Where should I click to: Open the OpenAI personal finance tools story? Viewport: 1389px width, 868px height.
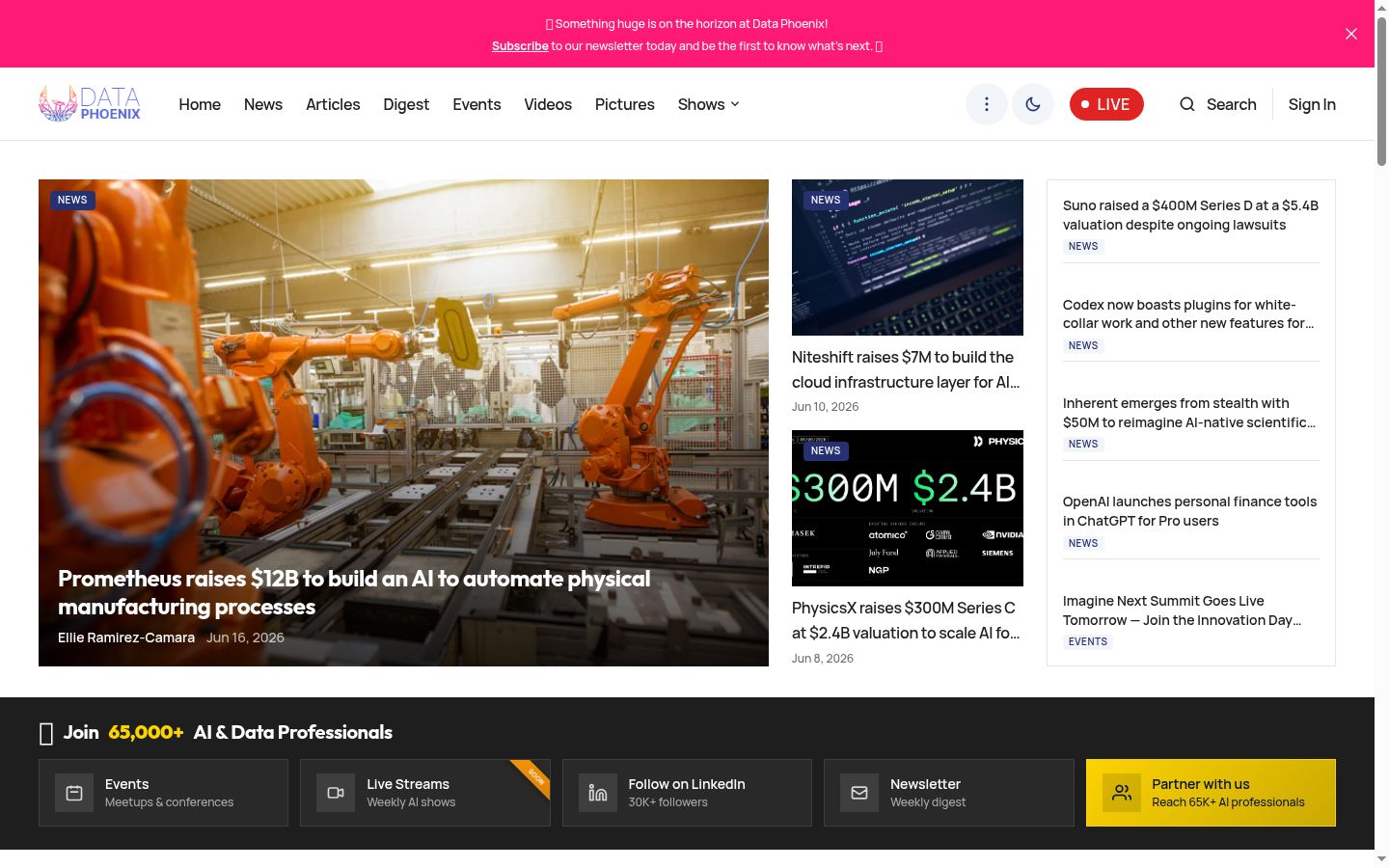click(1189, 511)
